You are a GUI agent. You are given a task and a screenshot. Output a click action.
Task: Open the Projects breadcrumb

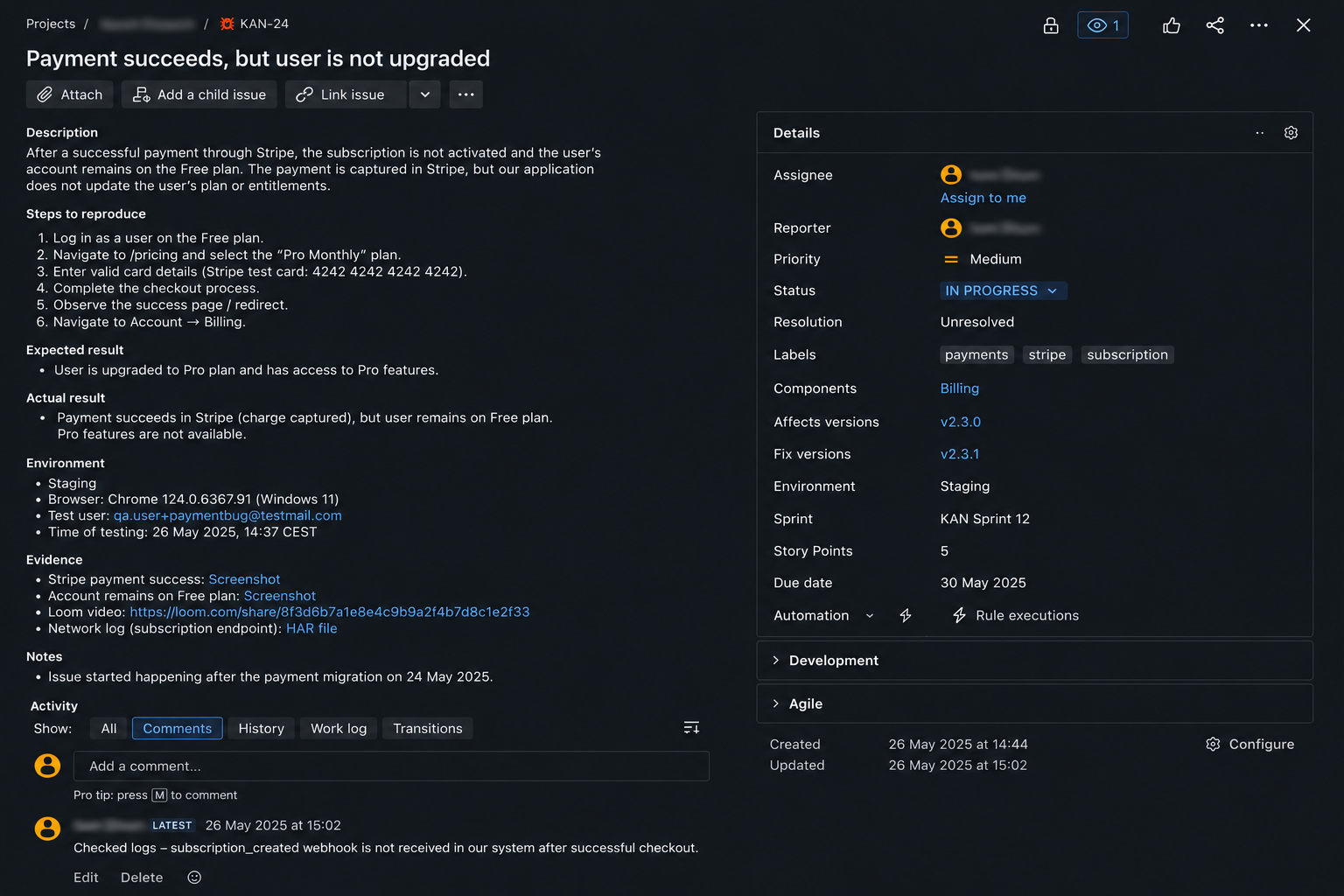point(51,24)
